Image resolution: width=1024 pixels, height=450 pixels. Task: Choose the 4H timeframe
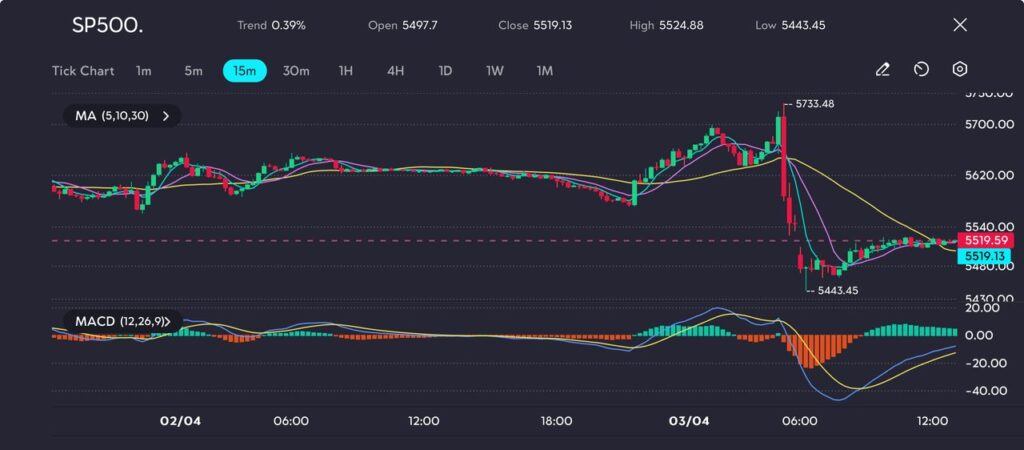395,71
